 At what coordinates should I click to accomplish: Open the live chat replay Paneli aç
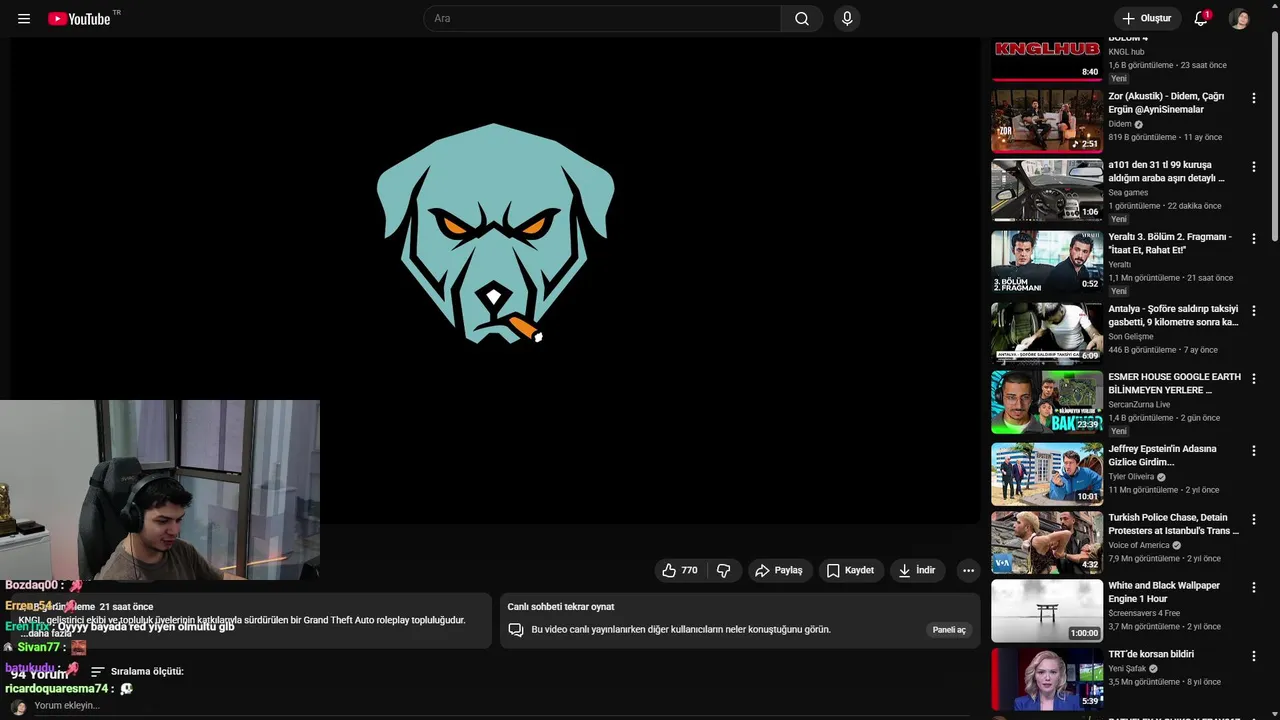point(949,630)
